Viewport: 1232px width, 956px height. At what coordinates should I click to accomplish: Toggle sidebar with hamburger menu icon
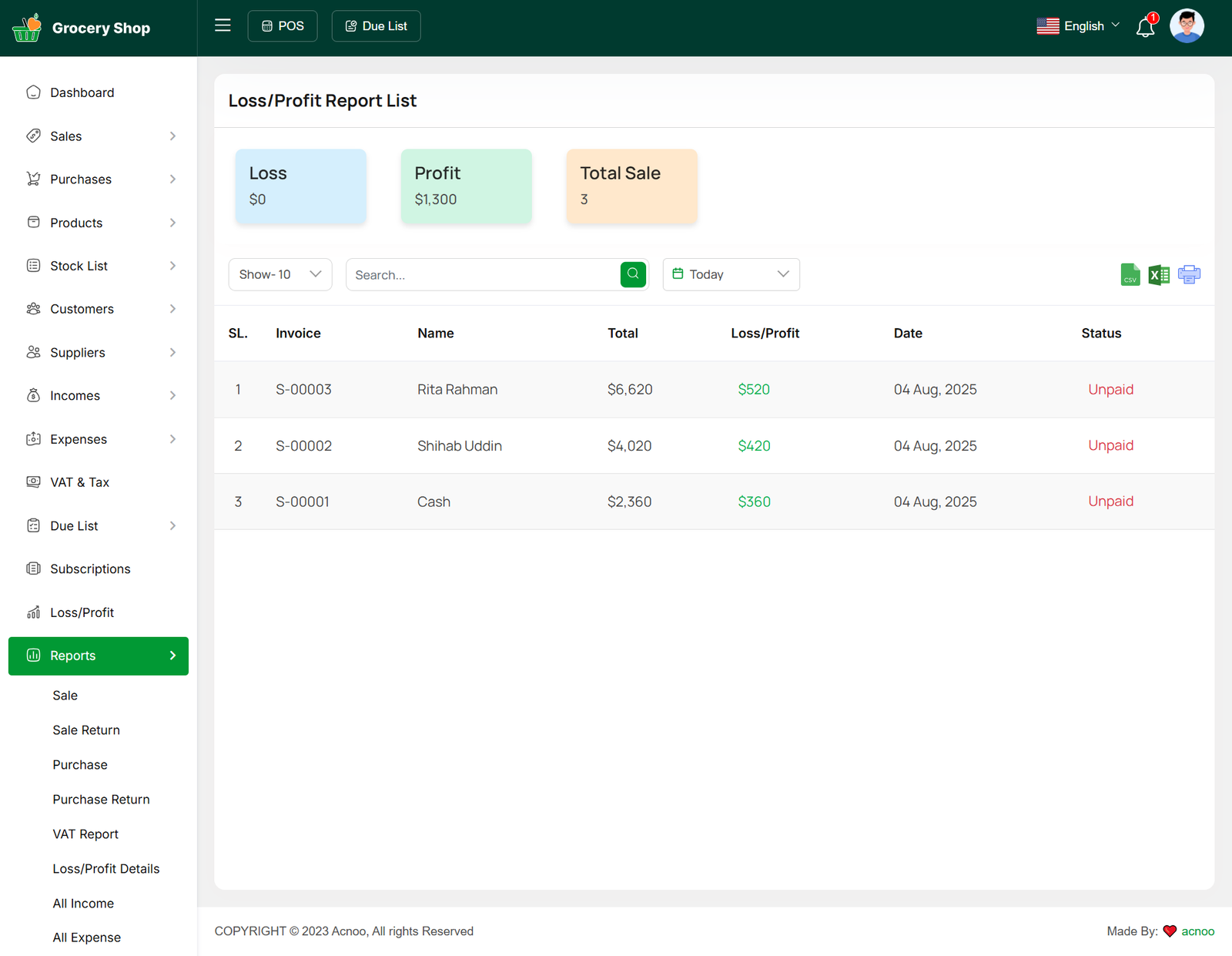[x=223, y=25]
